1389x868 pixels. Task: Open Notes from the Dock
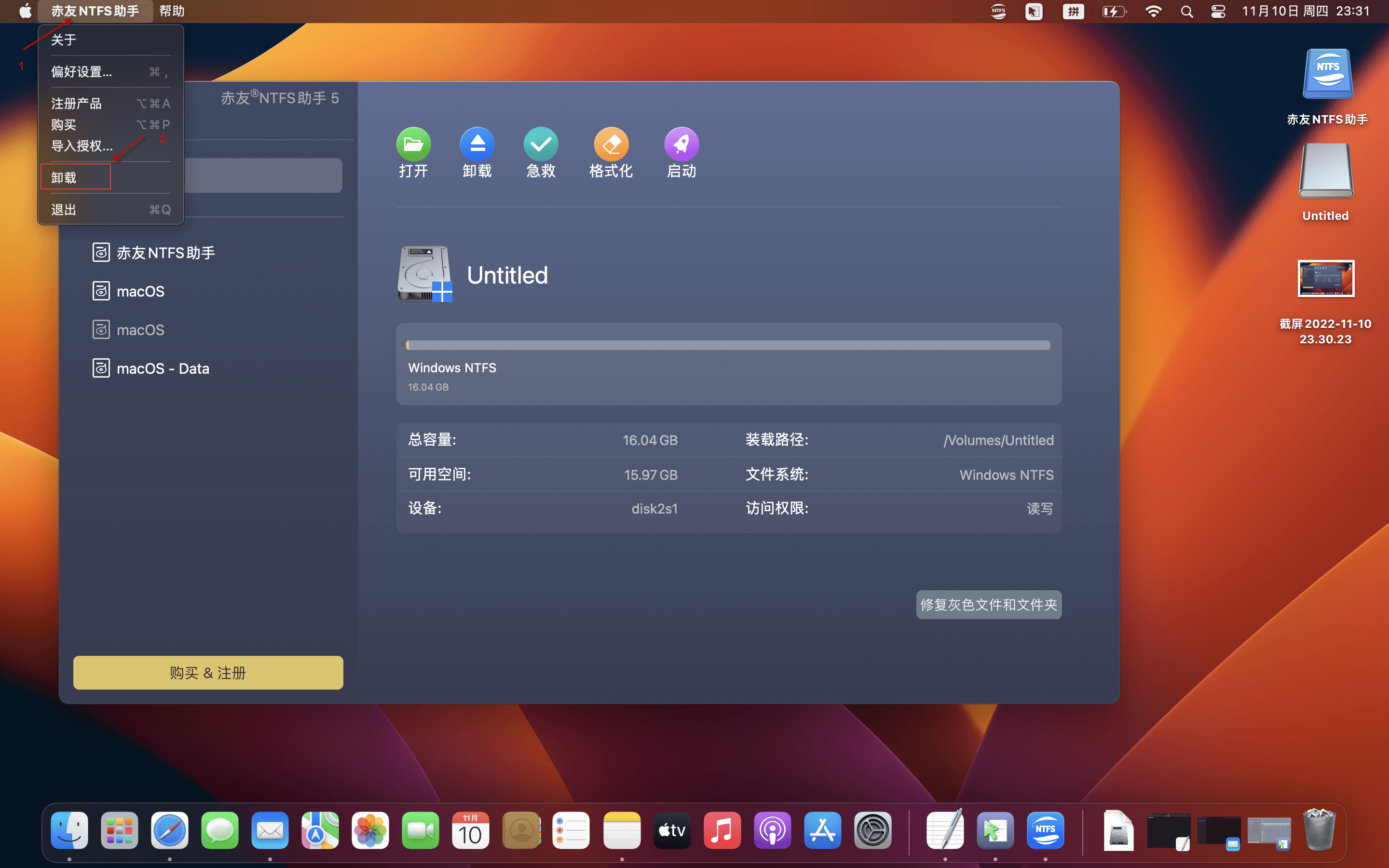pos(622,830)
